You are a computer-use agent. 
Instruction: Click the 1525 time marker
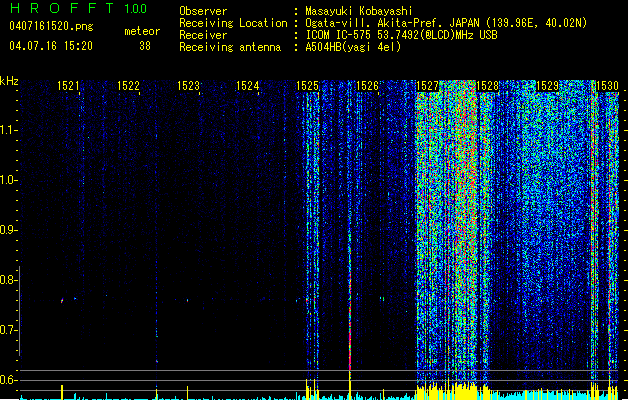pyautogui.click(x=307, y=86)
